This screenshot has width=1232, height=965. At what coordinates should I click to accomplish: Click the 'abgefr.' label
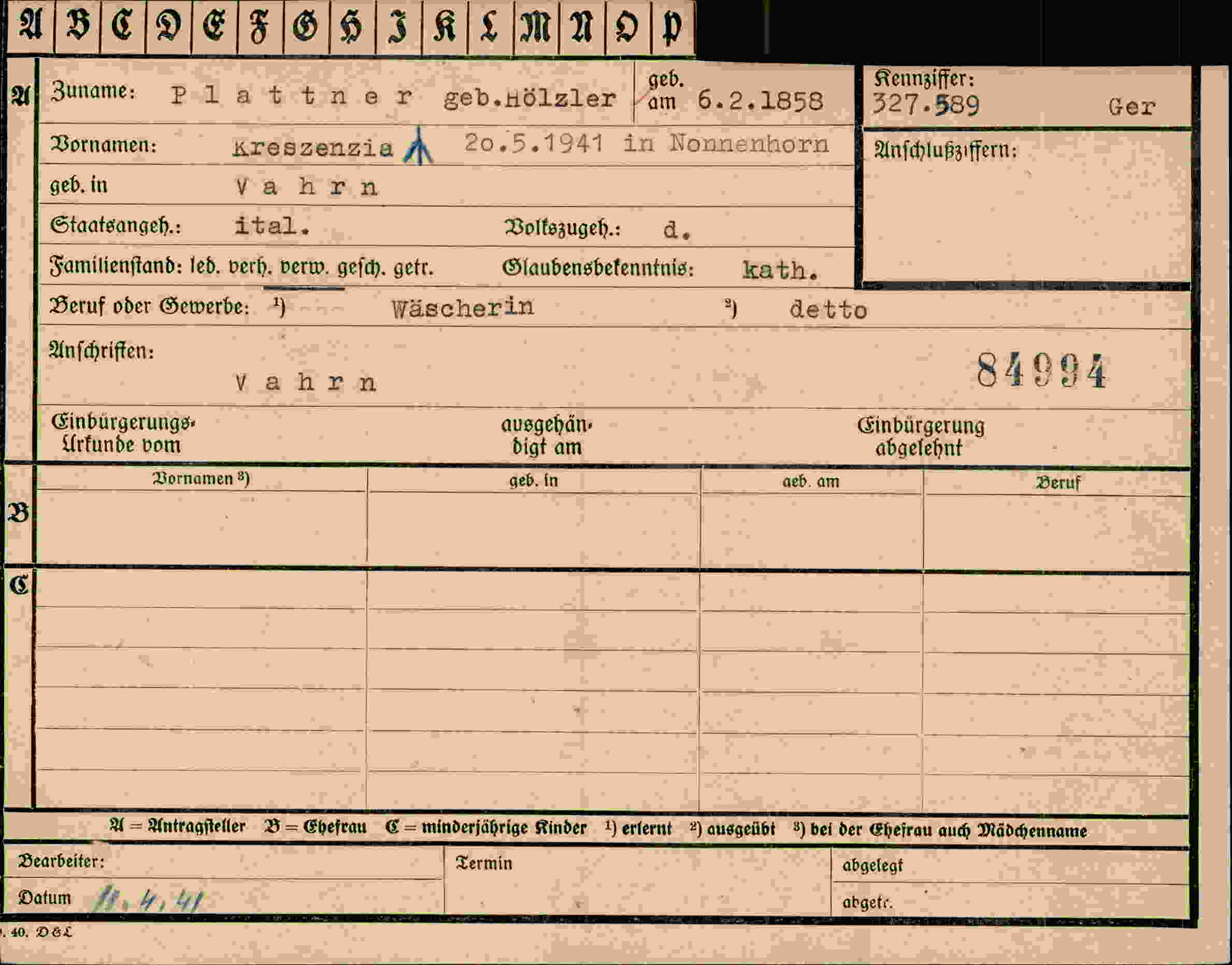[x=868, y=902]
